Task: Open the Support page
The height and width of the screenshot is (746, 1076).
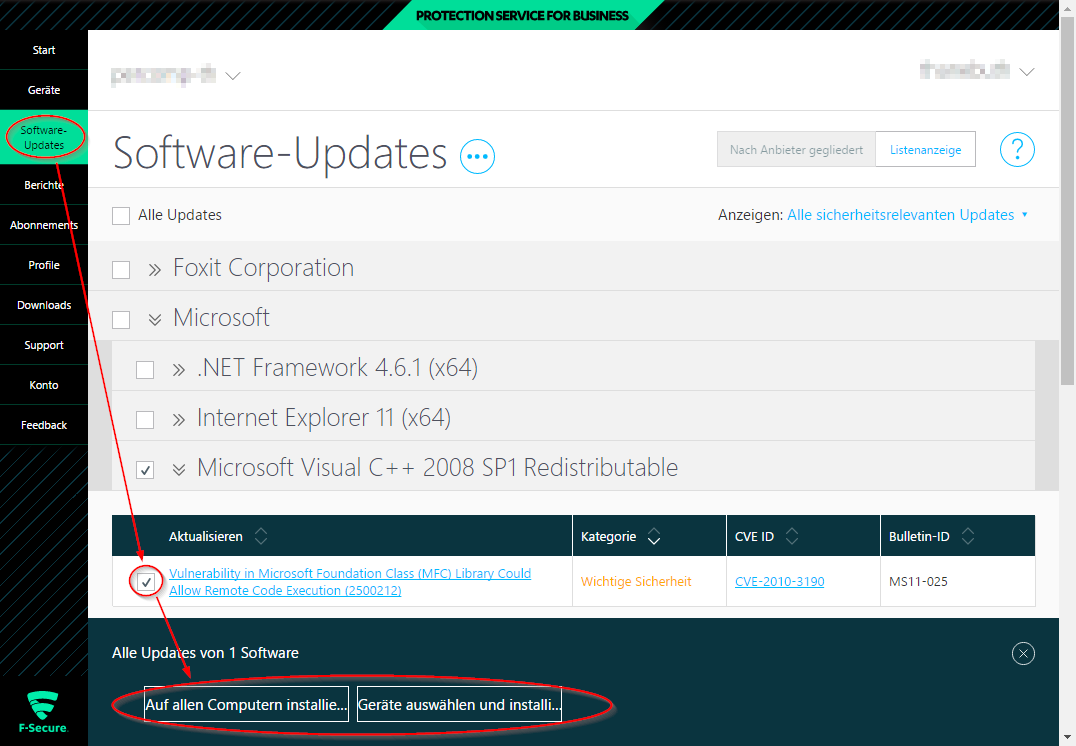Action: click(x=44, y=345)
